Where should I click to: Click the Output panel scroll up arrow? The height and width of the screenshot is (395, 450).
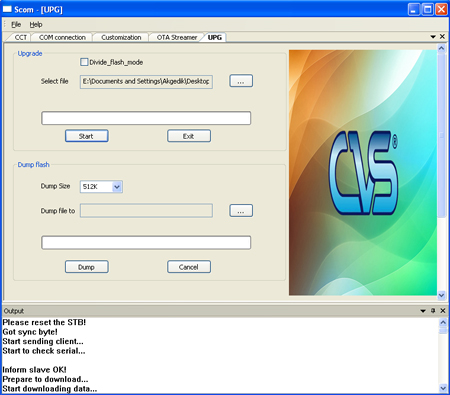(443, 322)
